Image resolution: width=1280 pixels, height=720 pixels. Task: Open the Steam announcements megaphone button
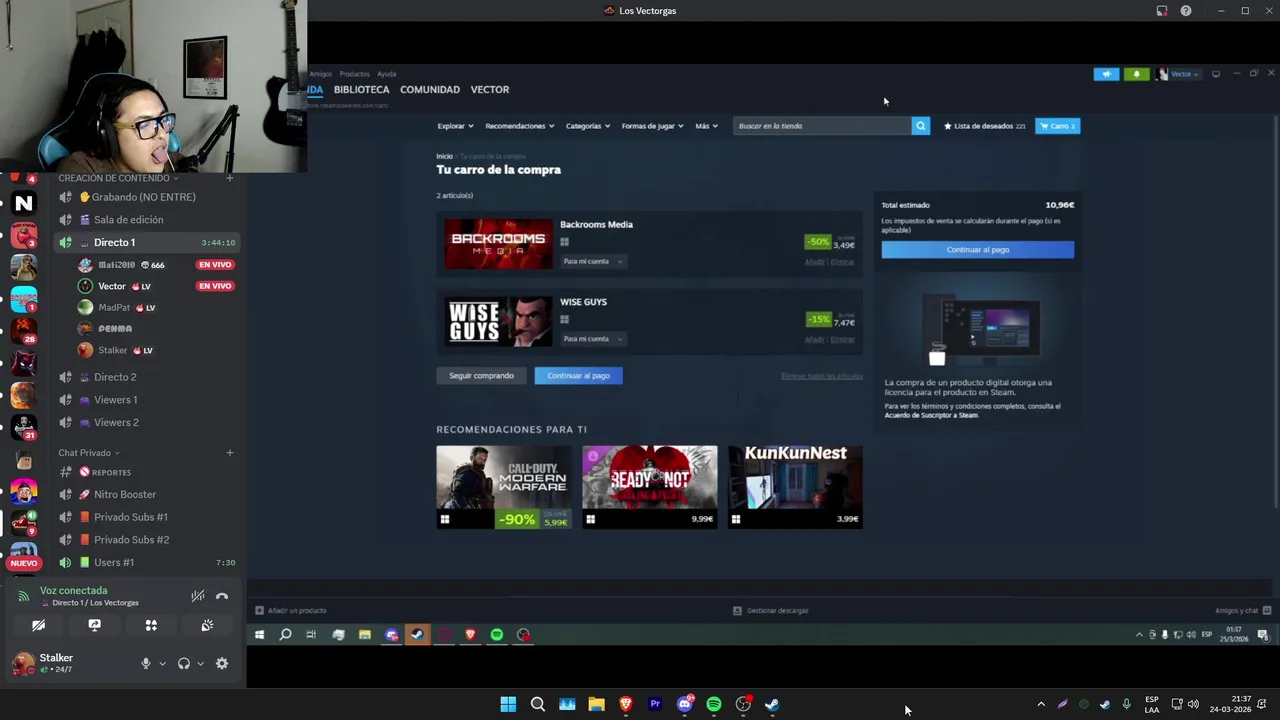1106,74
